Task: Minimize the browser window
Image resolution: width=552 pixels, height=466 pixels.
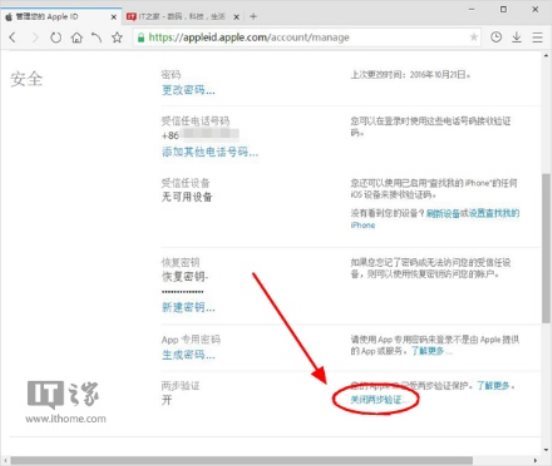Action: coord(472,9)
